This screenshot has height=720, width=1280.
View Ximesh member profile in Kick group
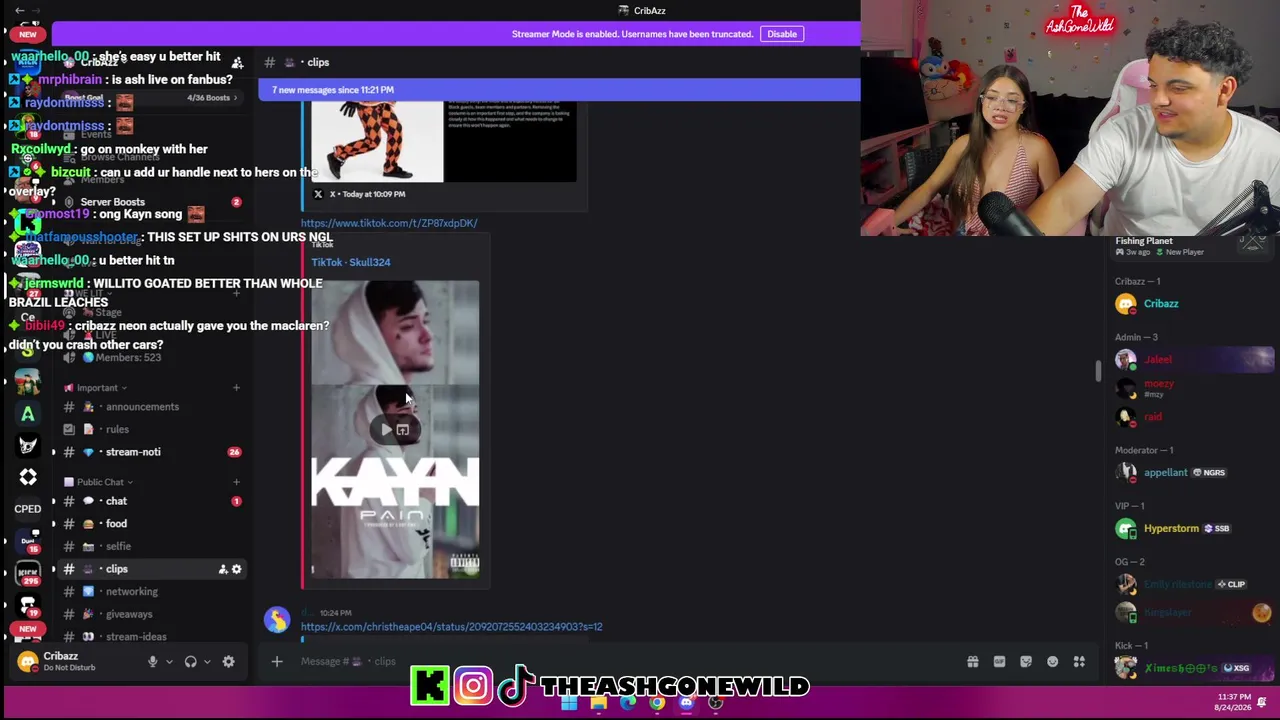click(1194, 668)
